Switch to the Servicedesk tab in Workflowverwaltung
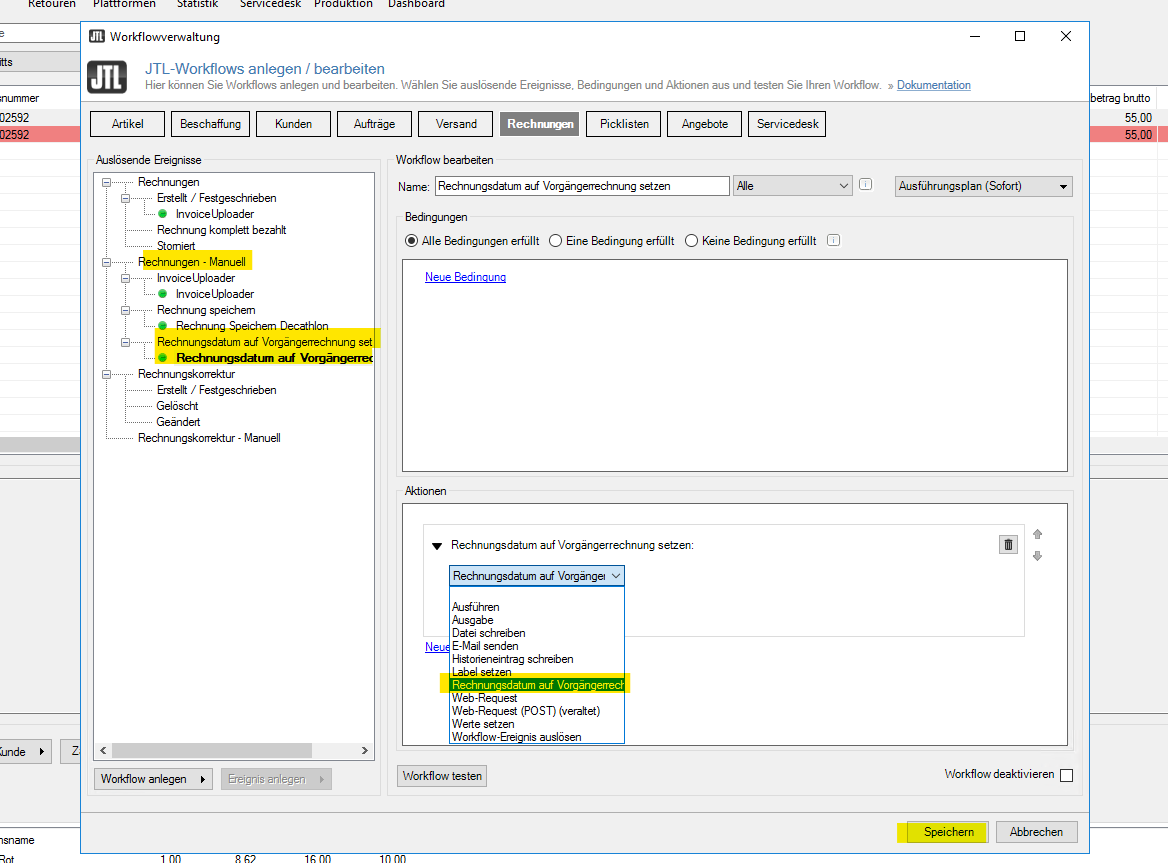Image resolution: width=1168 pixels, height=863 pixels. 787,124
